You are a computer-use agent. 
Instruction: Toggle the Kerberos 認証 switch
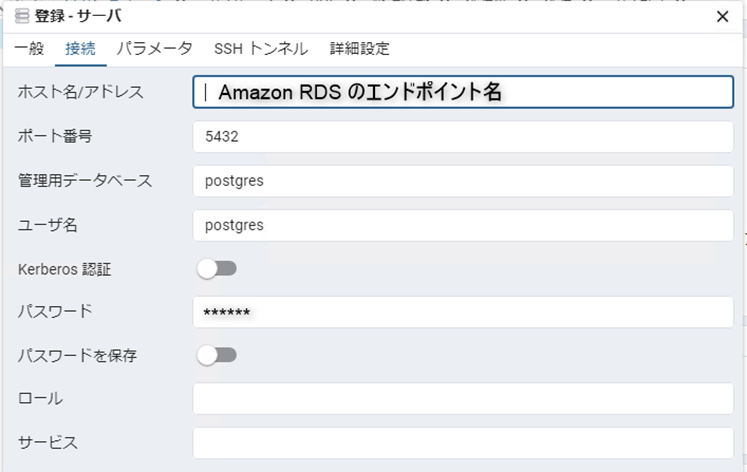[x=217, y=269]
